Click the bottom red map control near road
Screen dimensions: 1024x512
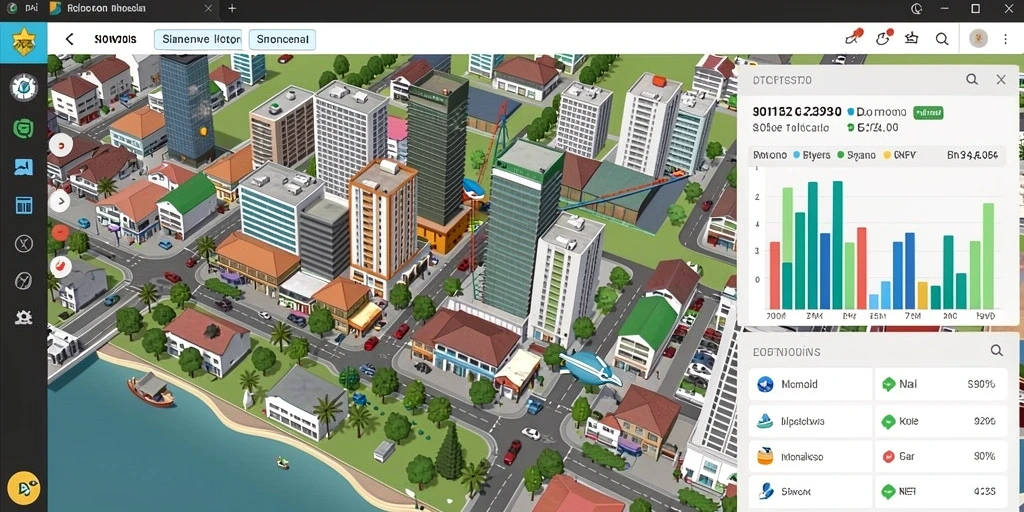pos(61,266)
